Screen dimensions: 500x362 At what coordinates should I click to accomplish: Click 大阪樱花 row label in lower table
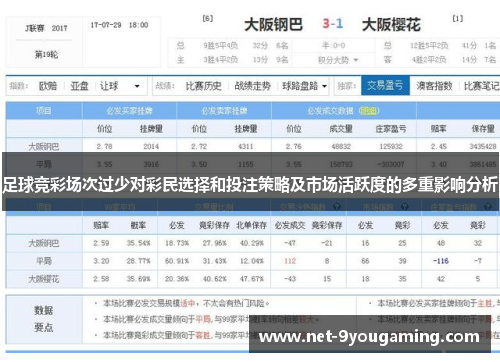coord(44,279)
